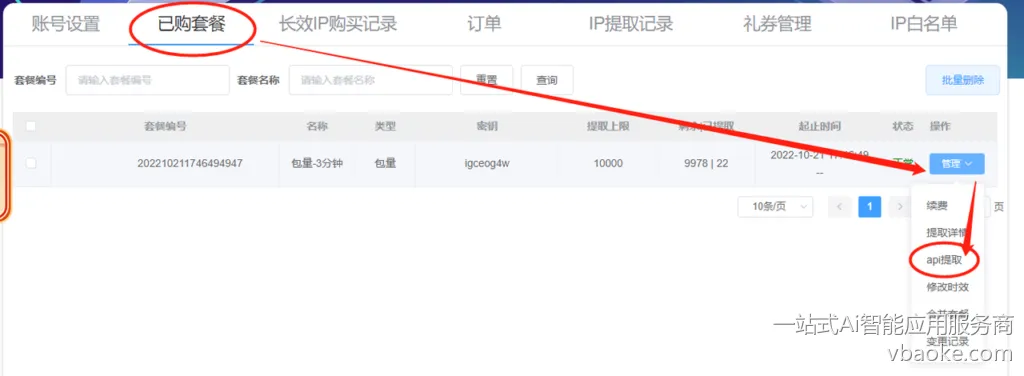The width and height of the screenshot is (1024, 376).
Task: Go to the previous page arrow
Action: tap(840, 207)
